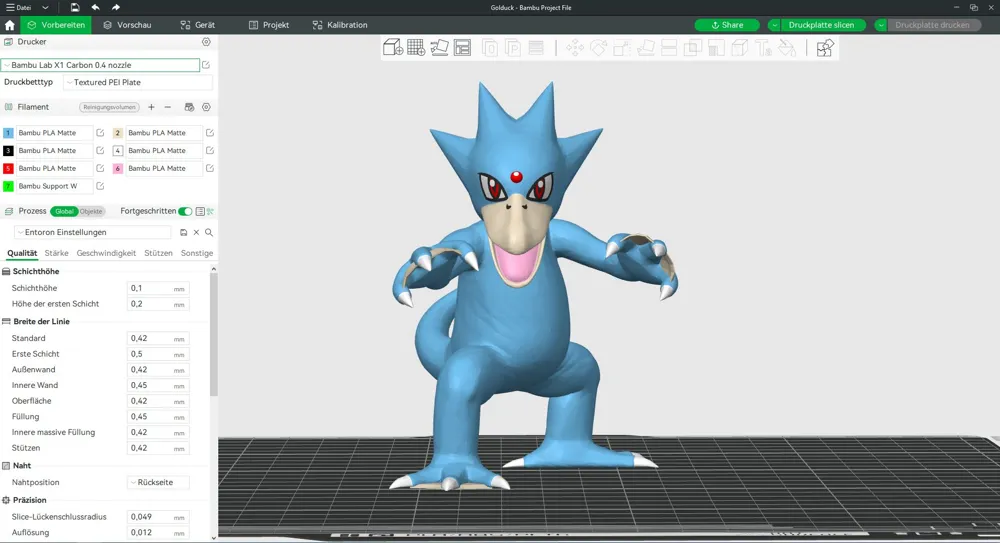This screenshot has height=543, width=1000.
Task: Toggle the Fortgeschritten switch
Action: (x=185, y=211)
